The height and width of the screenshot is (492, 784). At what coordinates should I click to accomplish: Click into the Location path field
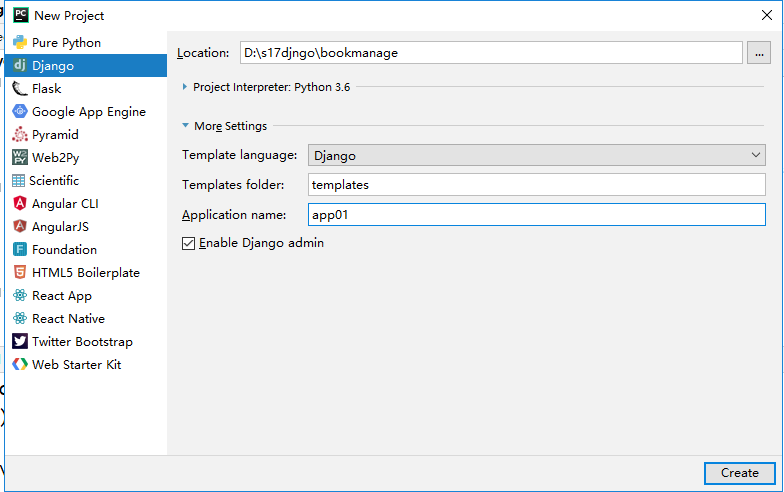[491, 52]
